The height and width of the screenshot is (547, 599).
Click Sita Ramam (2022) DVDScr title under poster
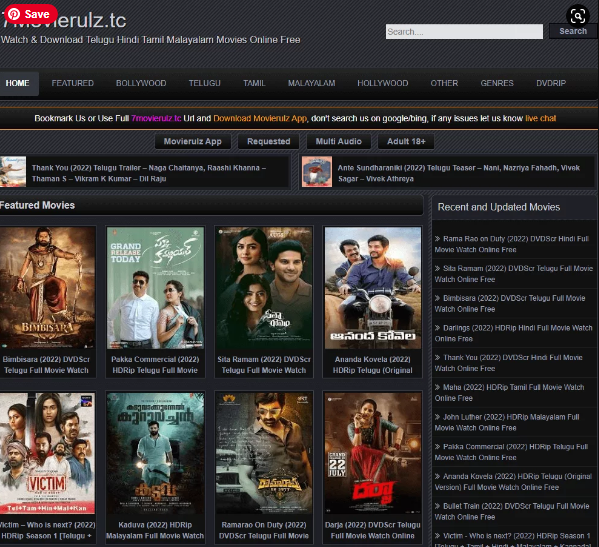pyautogui.click(x=264, y=365)
